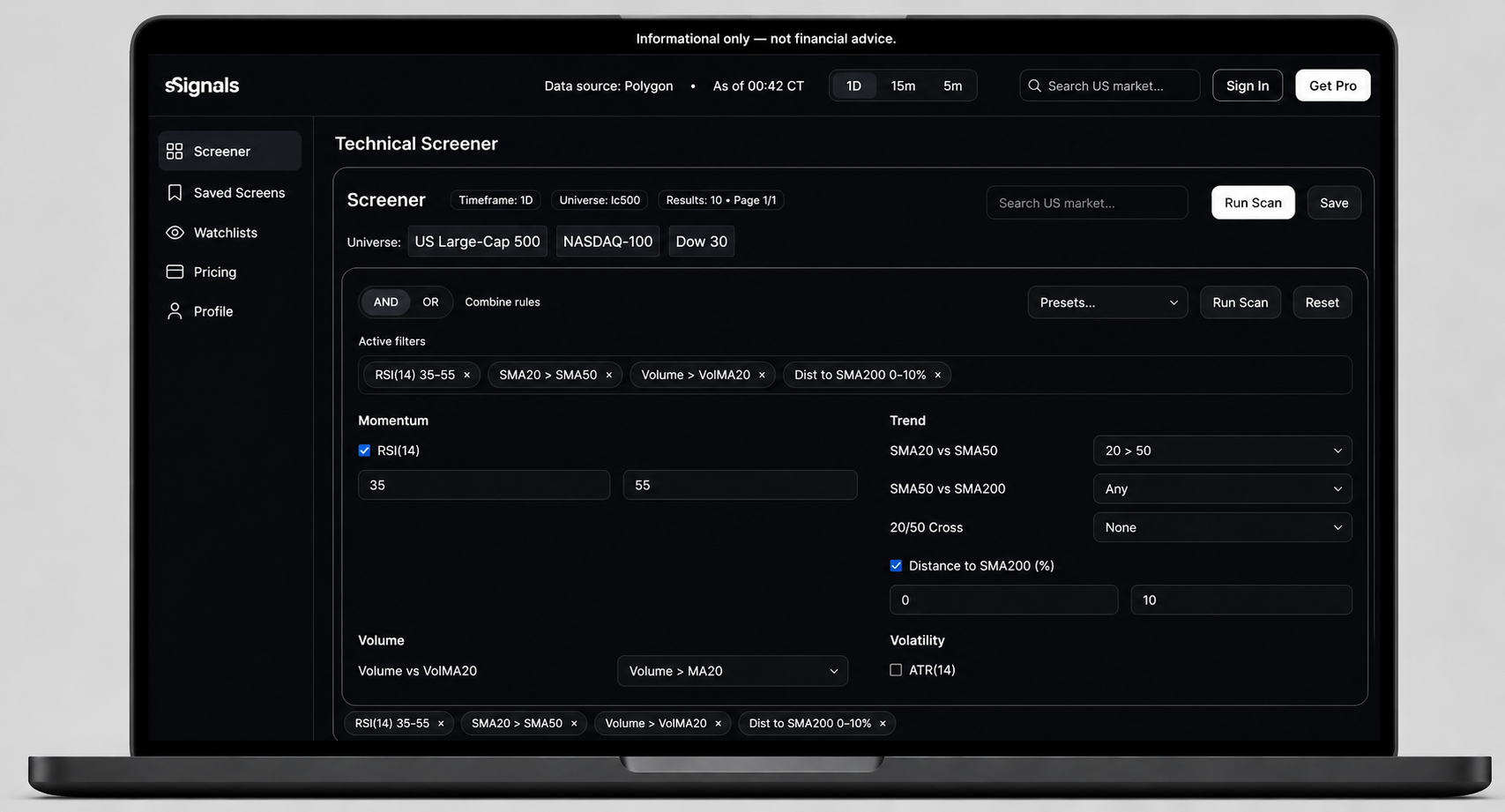
Task: Remove bottom-row Volume > VolMA20 chip
Action: [x=718, y=724]
